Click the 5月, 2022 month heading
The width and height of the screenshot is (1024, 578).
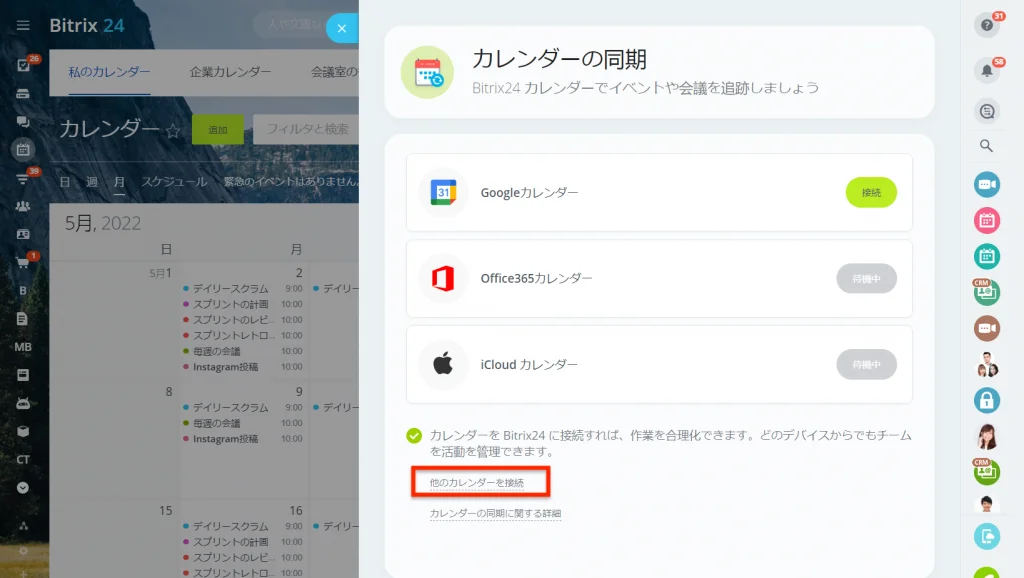point(103,223)
